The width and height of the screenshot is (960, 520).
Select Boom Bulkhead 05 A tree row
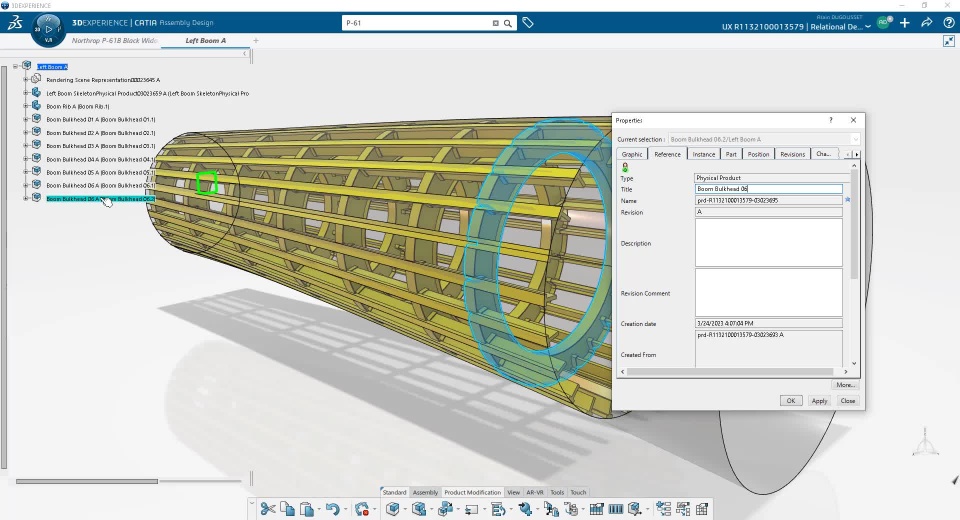(100, 172)
